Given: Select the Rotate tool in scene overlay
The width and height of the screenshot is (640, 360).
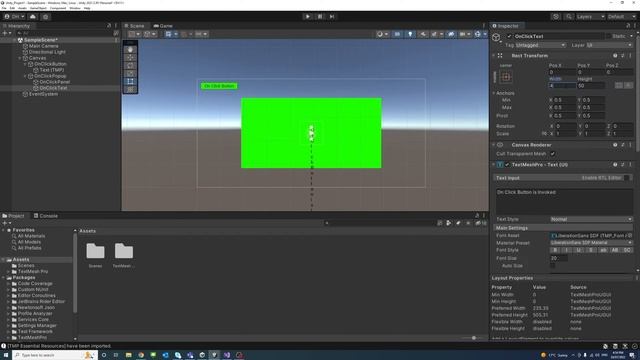Looking at the screenshot, I should click(x=130, y=65).
